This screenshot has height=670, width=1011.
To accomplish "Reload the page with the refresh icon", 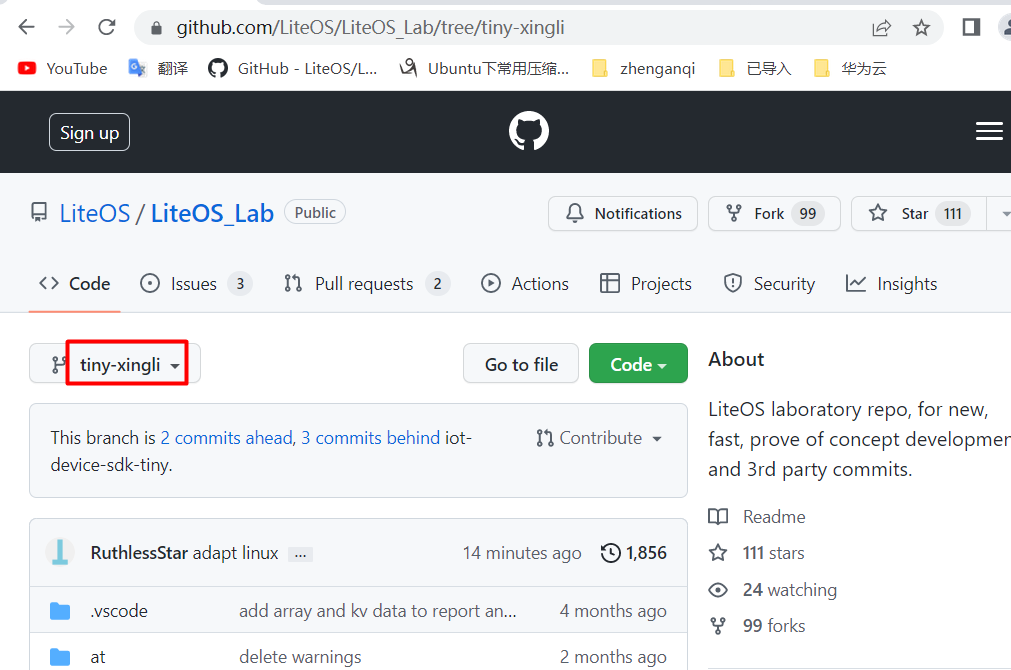I will tap(106, 27).
